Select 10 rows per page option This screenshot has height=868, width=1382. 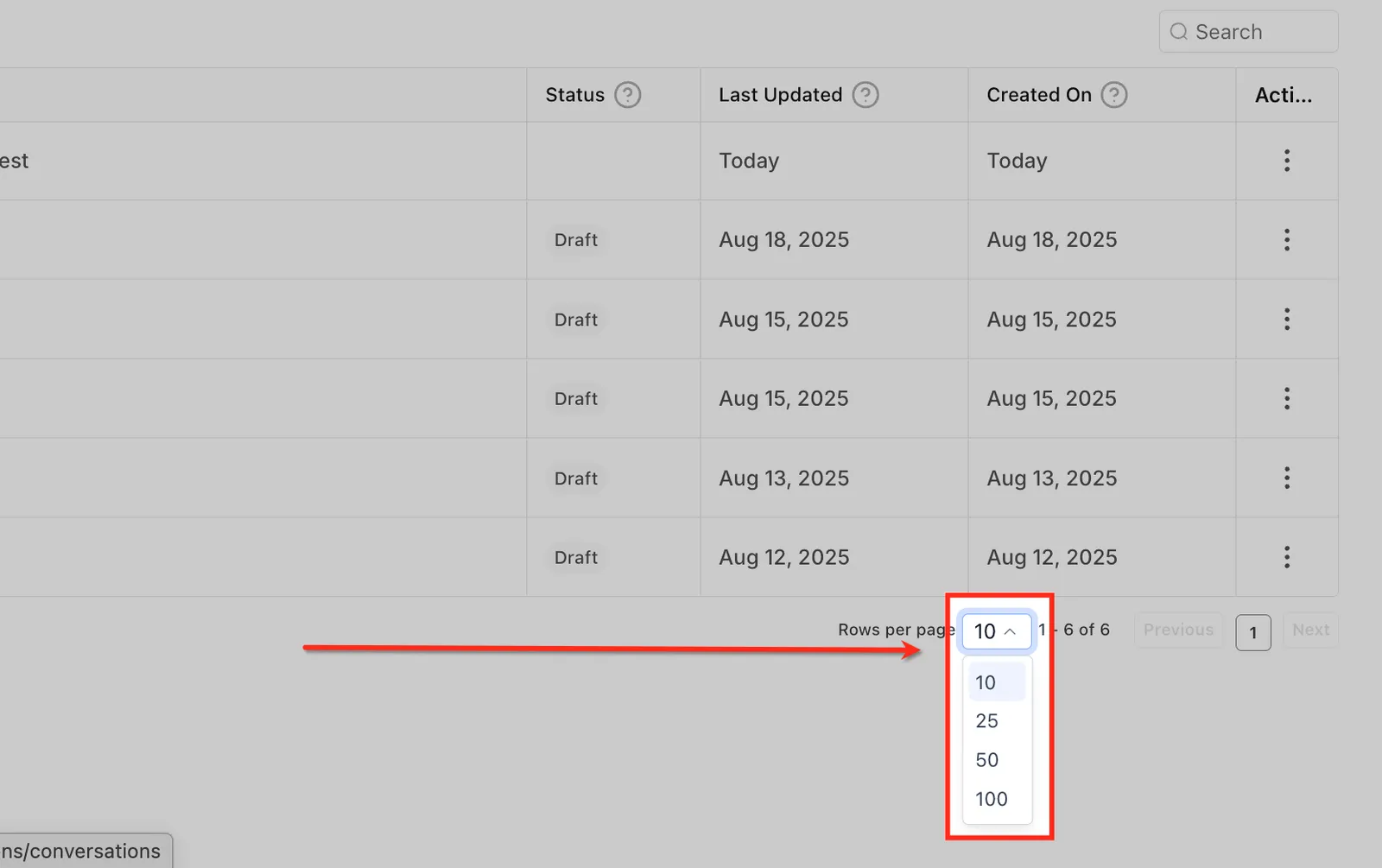pyautogui.click(x=996, y=682)
